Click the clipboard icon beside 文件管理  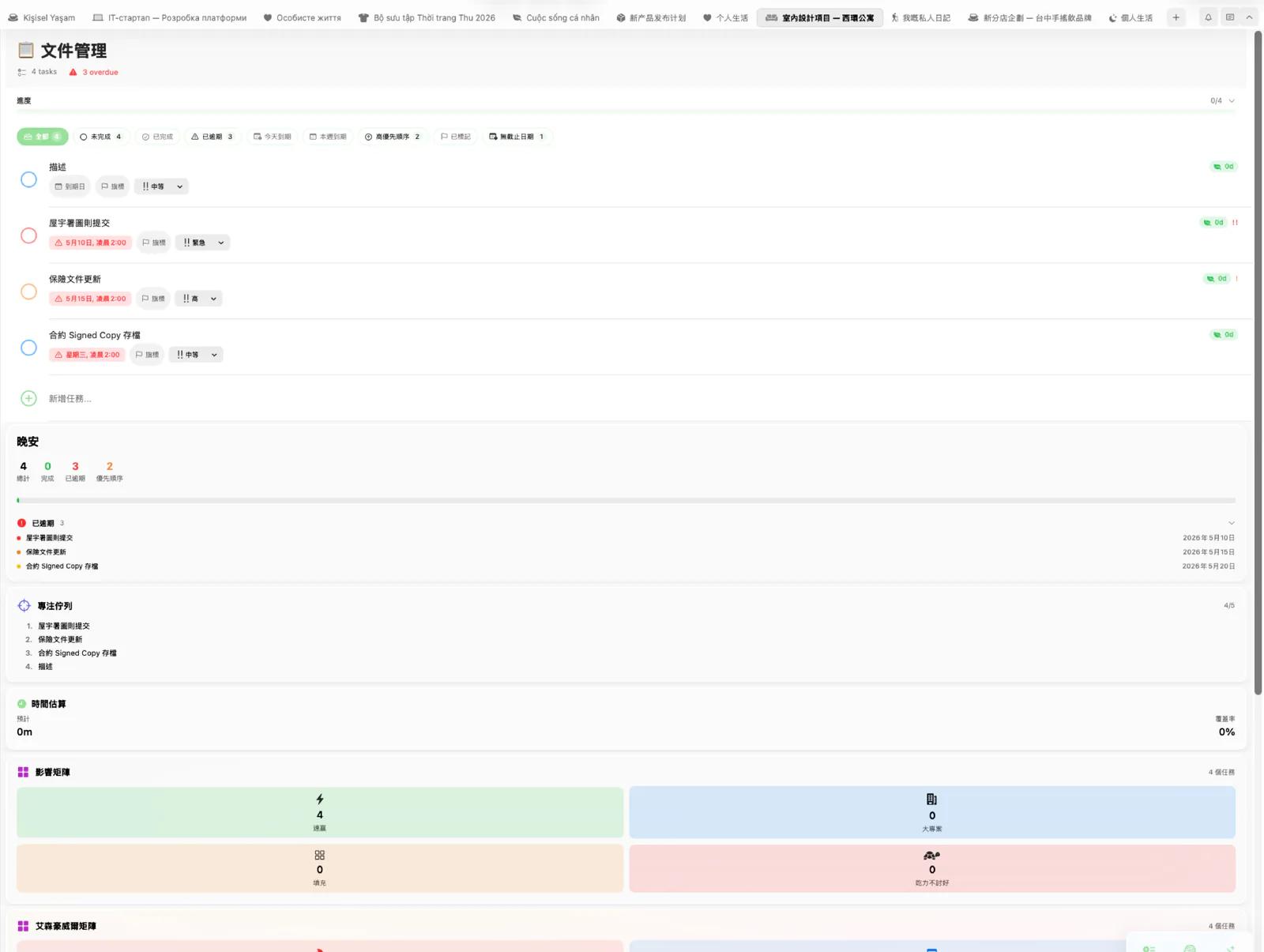[26, 50]
